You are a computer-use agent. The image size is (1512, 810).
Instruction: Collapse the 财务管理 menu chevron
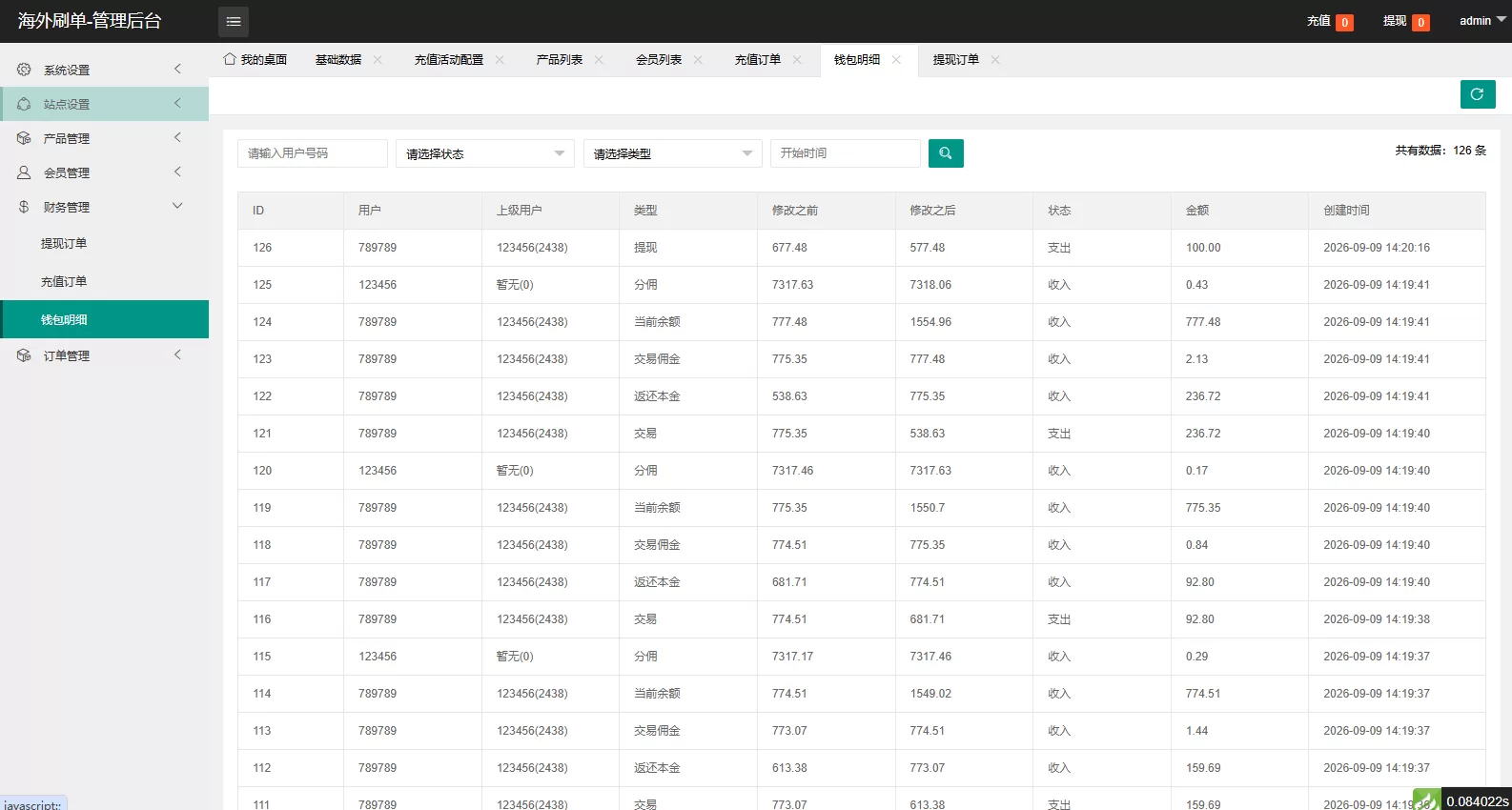coord(177,206)
